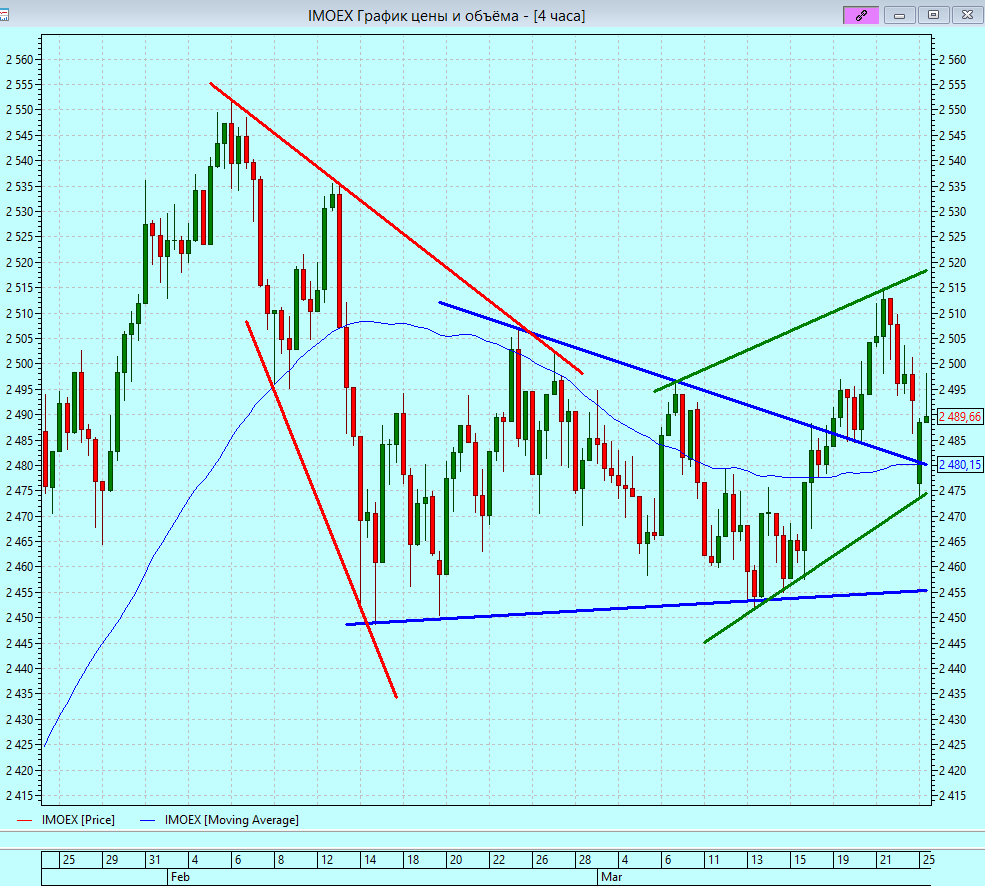Close the IMOEX chart window
The image size is (985, 886).
tap(967, 15)
